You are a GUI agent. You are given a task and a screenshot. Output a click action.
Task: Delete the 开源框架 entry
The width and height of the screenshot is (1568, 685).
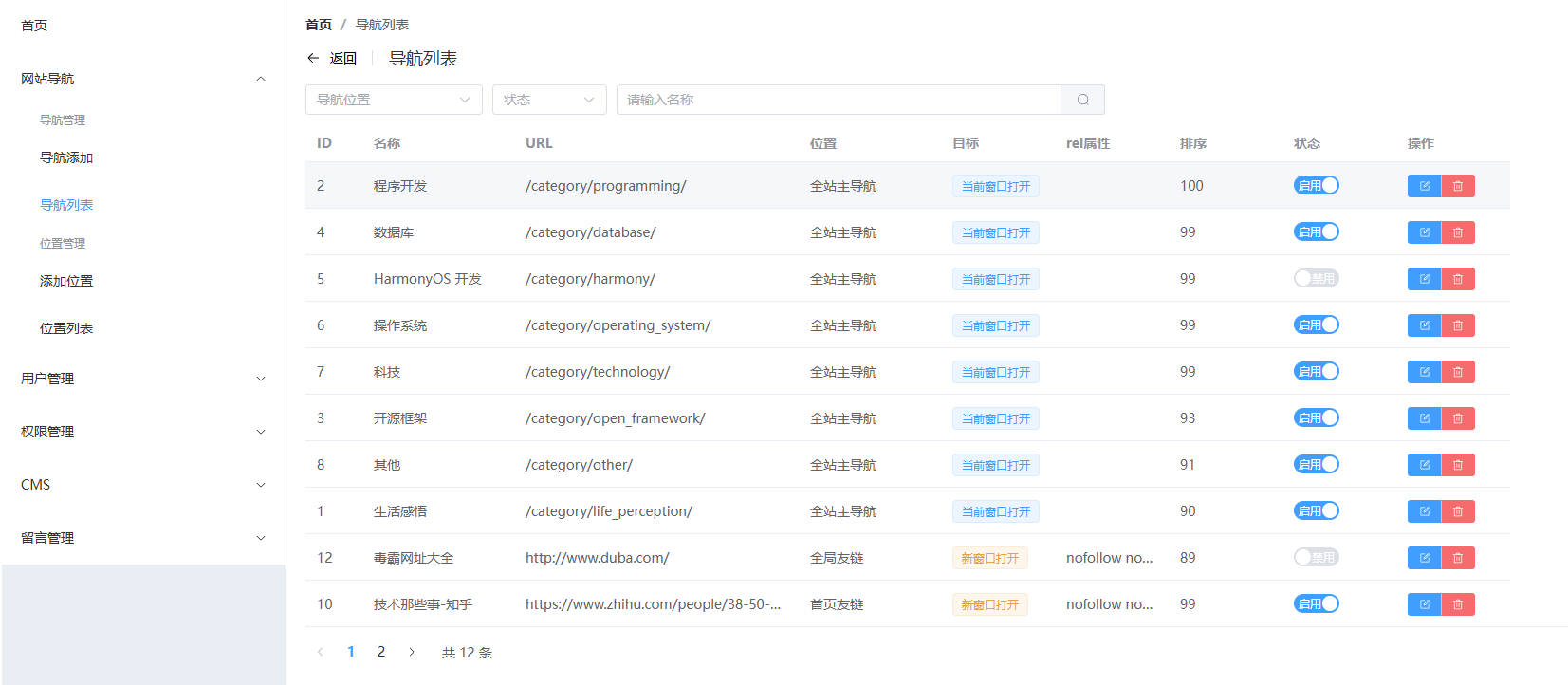(x=1458, y=418)
